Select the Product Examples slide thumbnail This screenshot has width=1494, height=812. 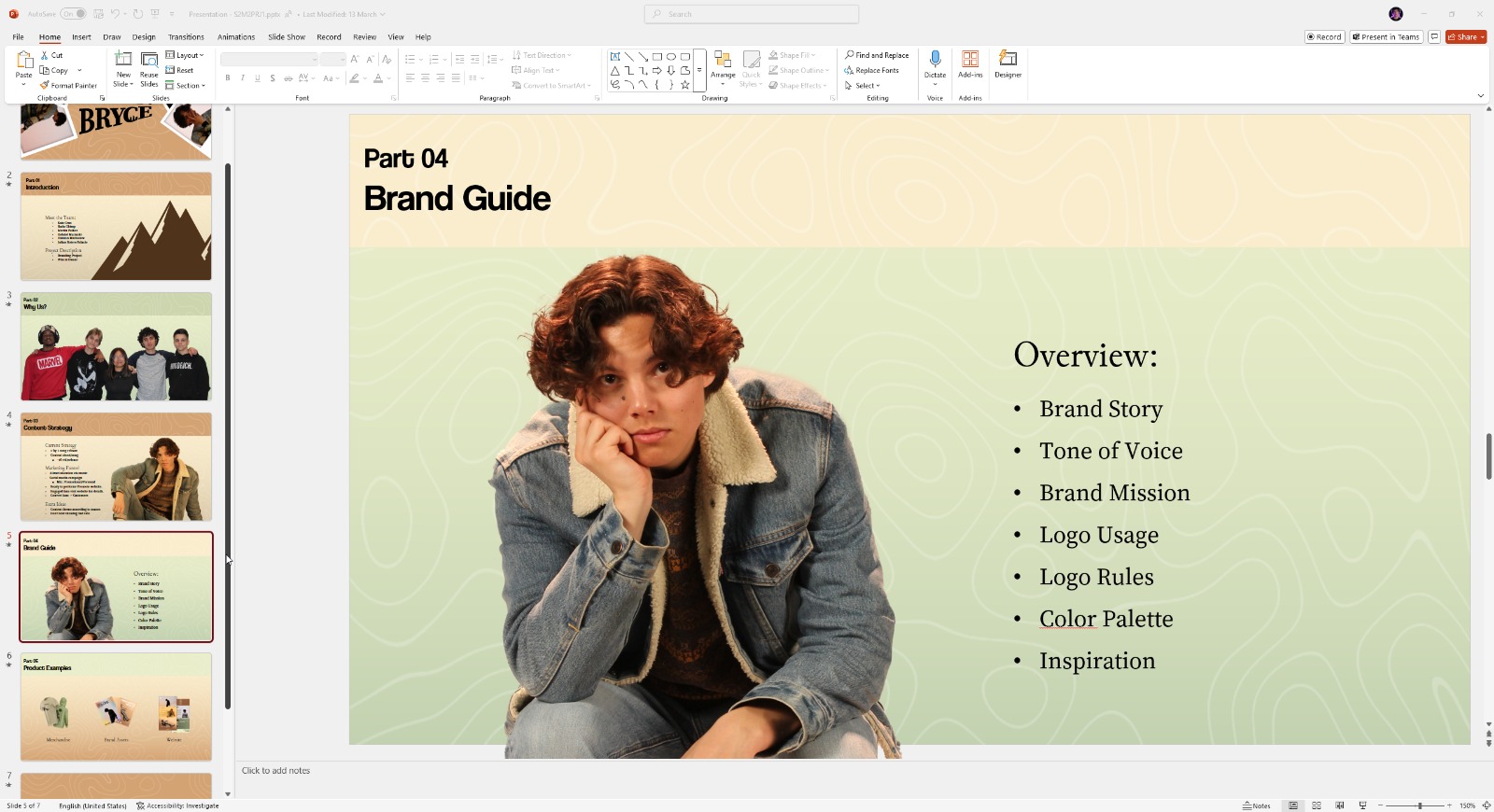click(x=117, y=707)
